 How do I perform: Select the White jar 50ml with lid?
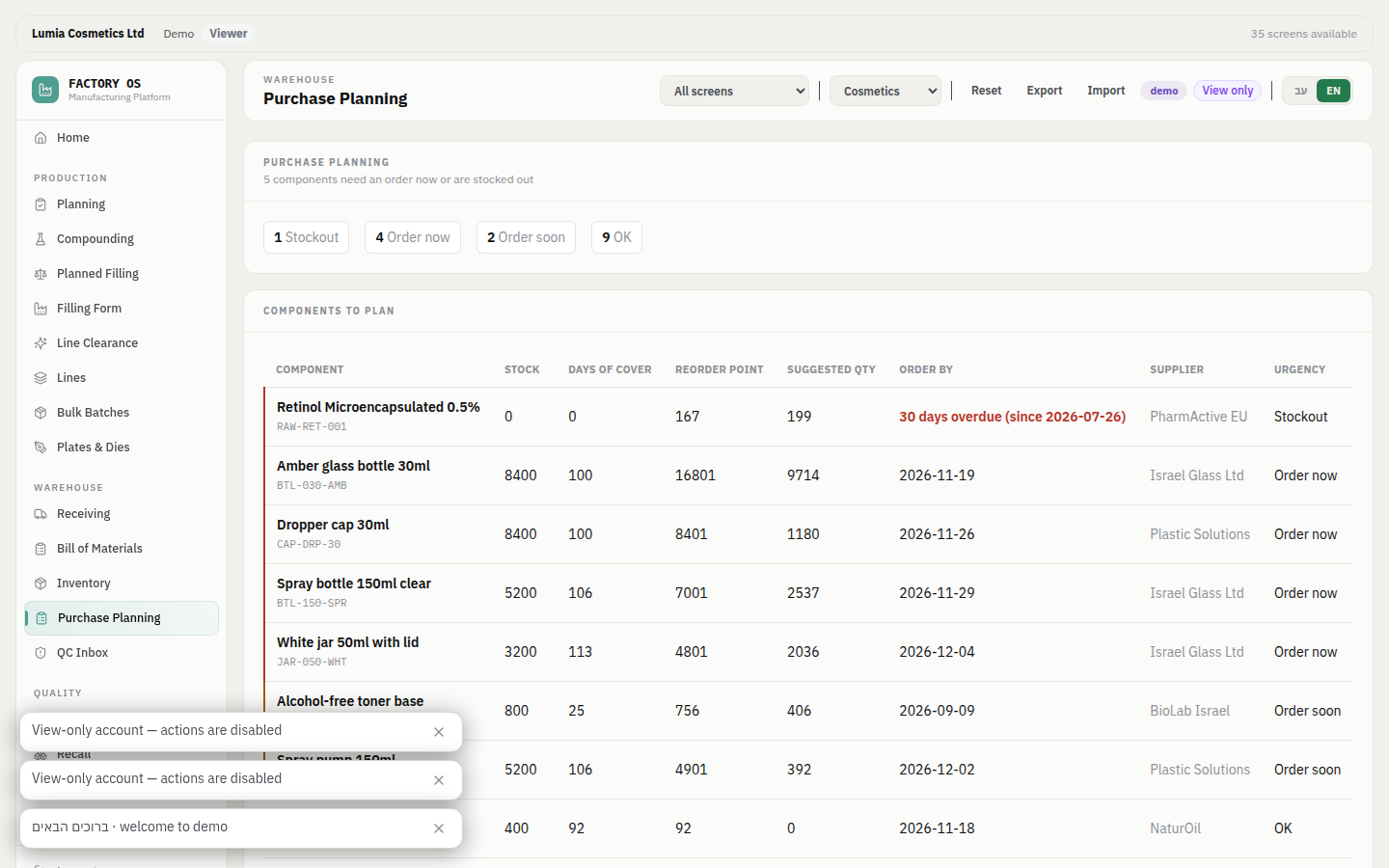pyautogui.click(x=347, y=642)
